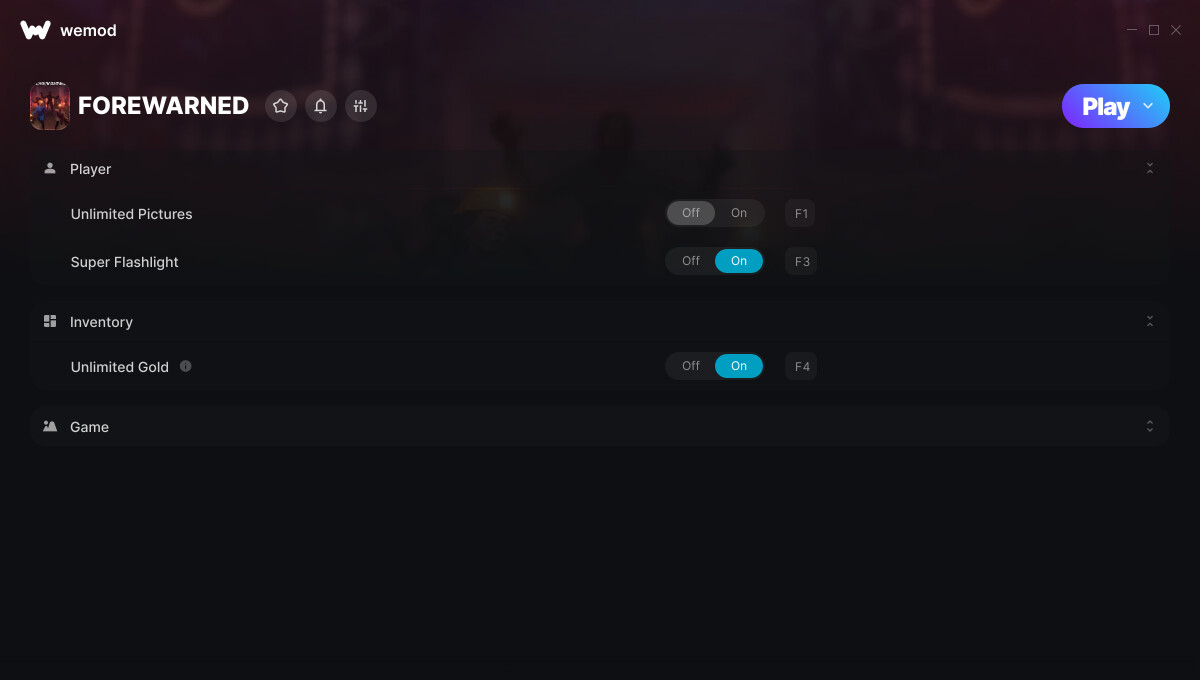The image size is (1200, 680).
Task: Change the F1 hotkey for Unlimited Pictures
Action: click(801, 213)
